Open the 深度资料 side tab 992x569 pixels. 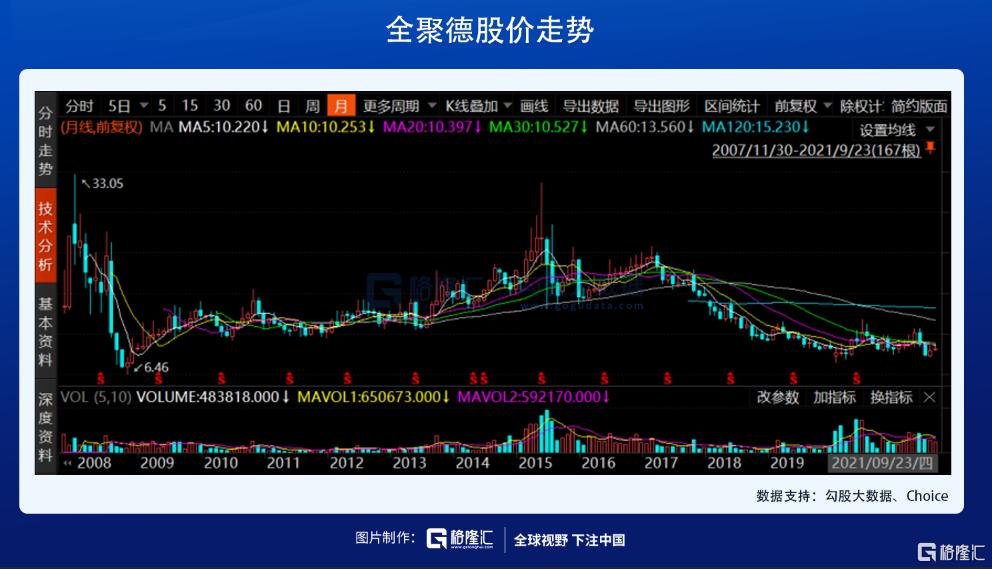pos(46,427)
